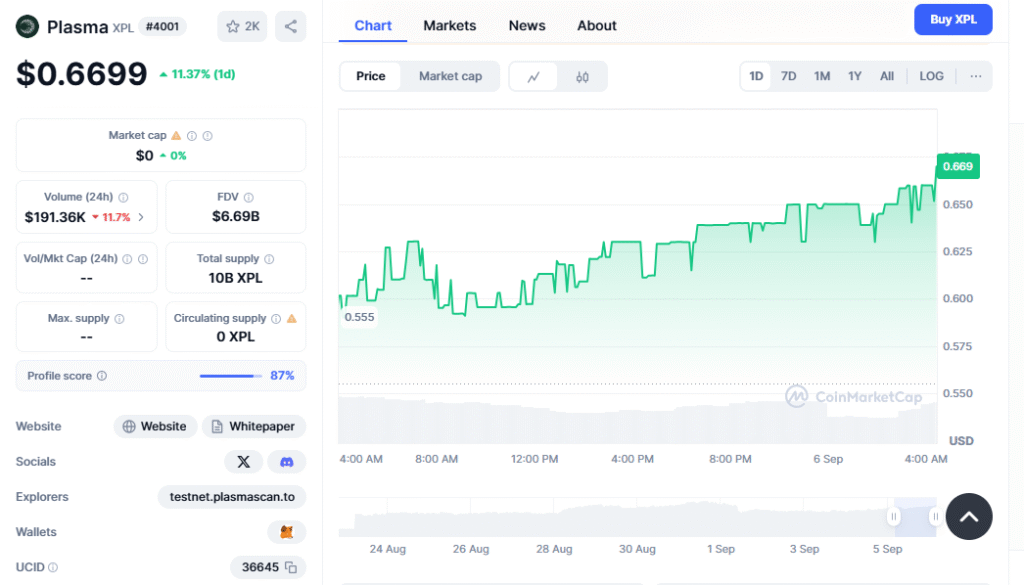The height and width of the screenshot is (585, 1024).
Task: Open second Vol/Mkt Cap info icon
Action: tap(143, 259)
